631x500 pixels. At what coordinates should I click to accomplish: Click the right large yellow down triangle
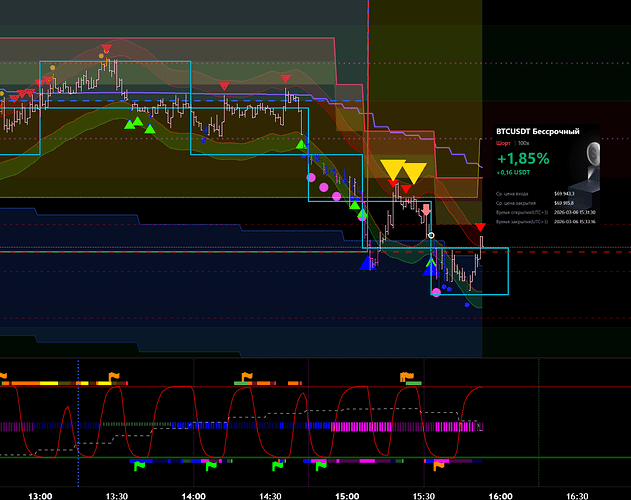click(x=415, y=171)
